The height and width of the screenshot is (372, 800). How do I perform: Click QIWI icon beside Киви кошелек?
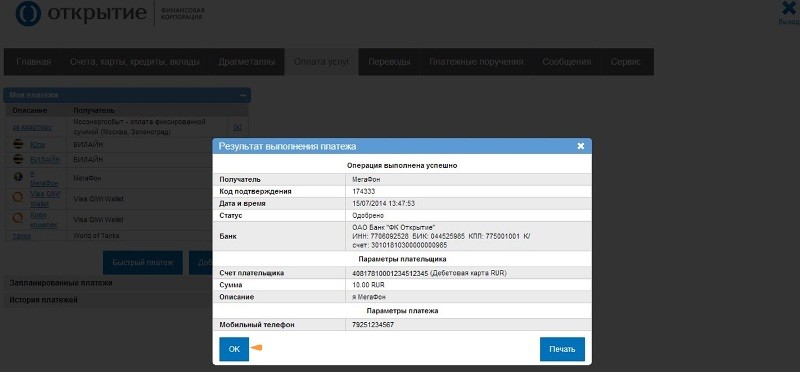click(18, 218)
